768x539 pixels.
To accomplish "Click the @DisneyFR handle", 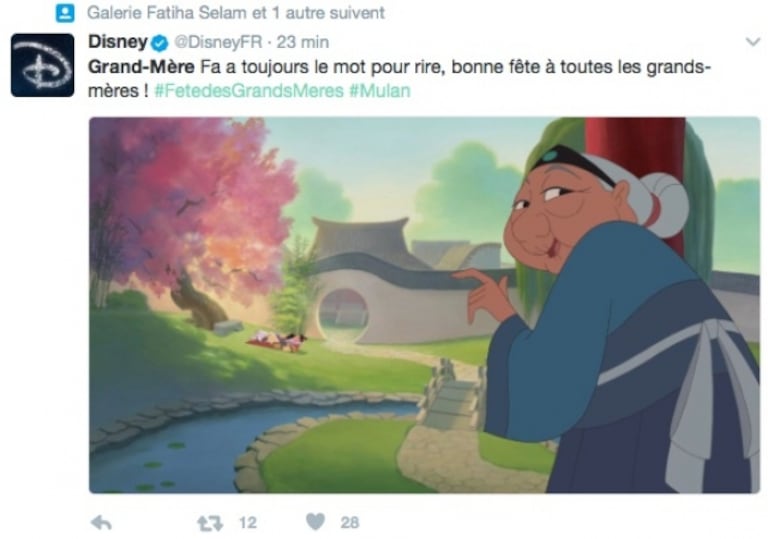I will 218,42.
